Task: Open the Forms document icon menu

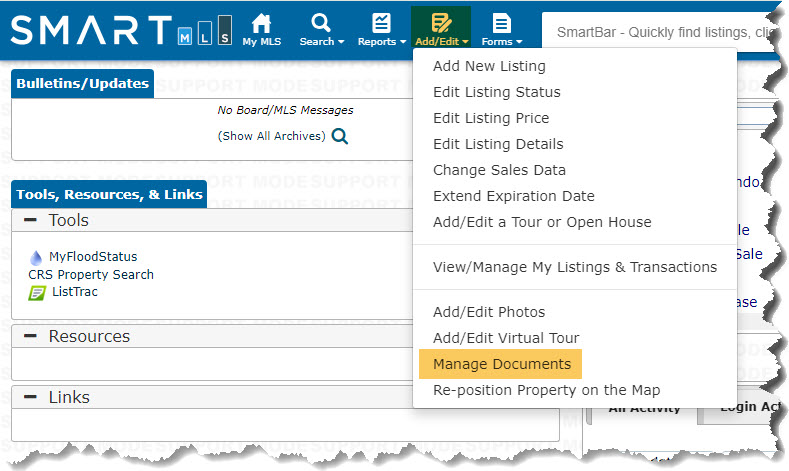Action: point(501,23)
